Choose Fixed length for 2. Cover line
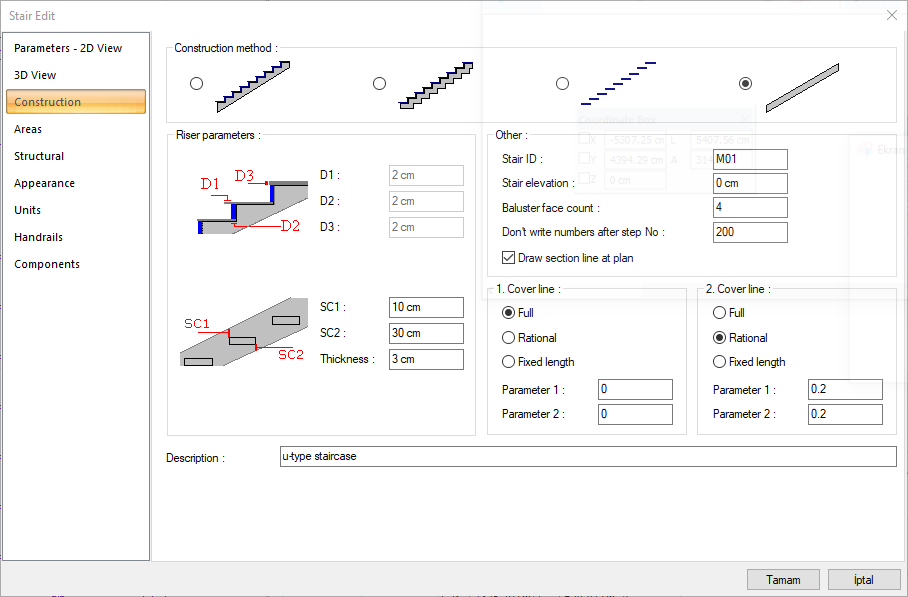This screenshot has width=908, height=597. (719, 362)
